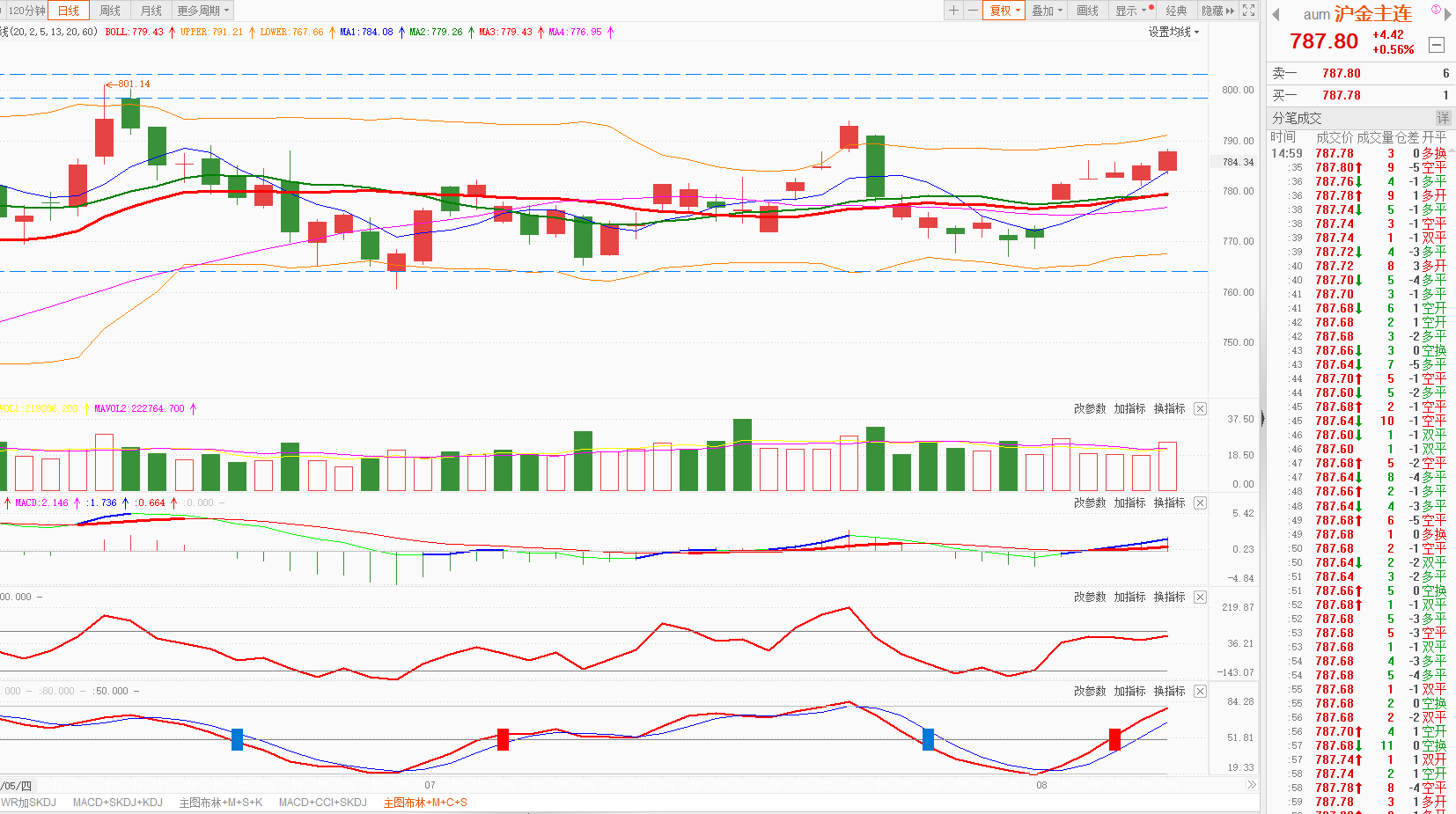The height and width of the screenshot is (814, 1456).
Task: Switch to 月线 monthly tab
Action: (151, 11)
